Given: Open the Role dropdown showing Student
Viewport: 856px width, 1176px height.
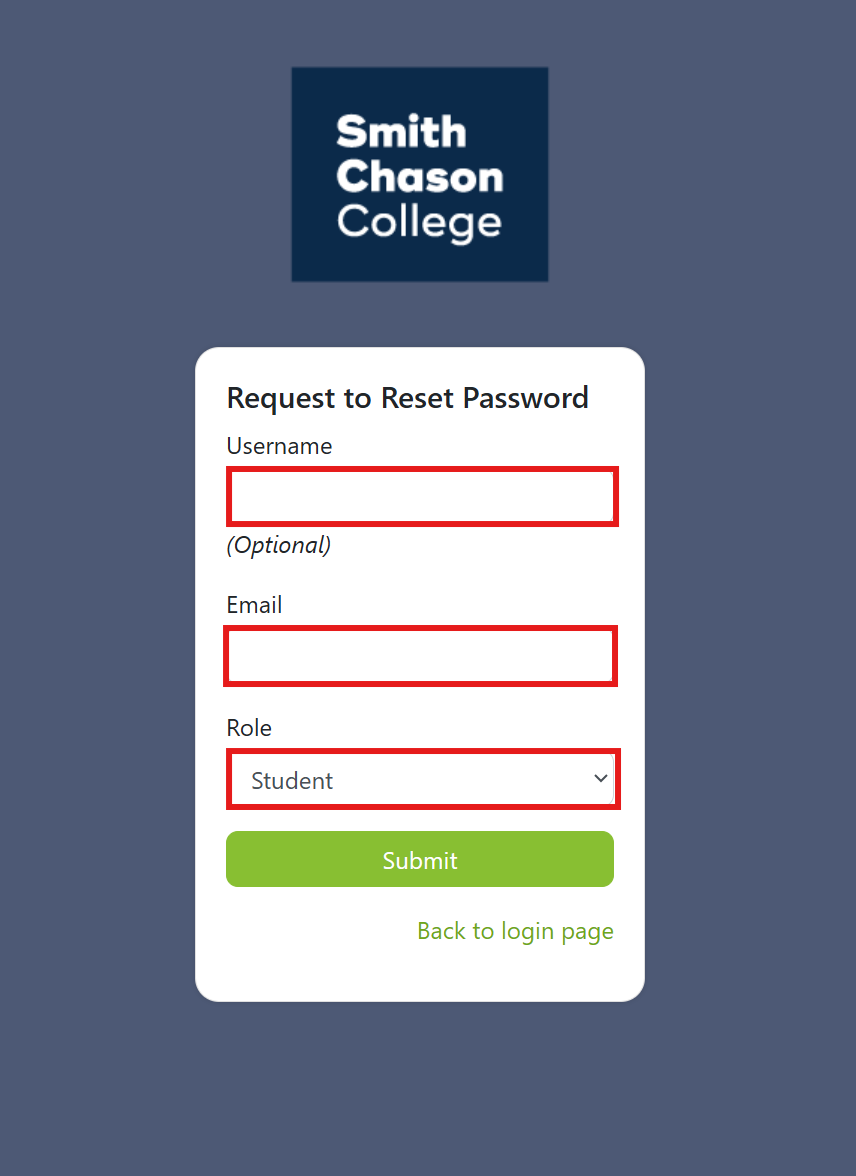Looking at the screenshot, I should pos(422,779).
